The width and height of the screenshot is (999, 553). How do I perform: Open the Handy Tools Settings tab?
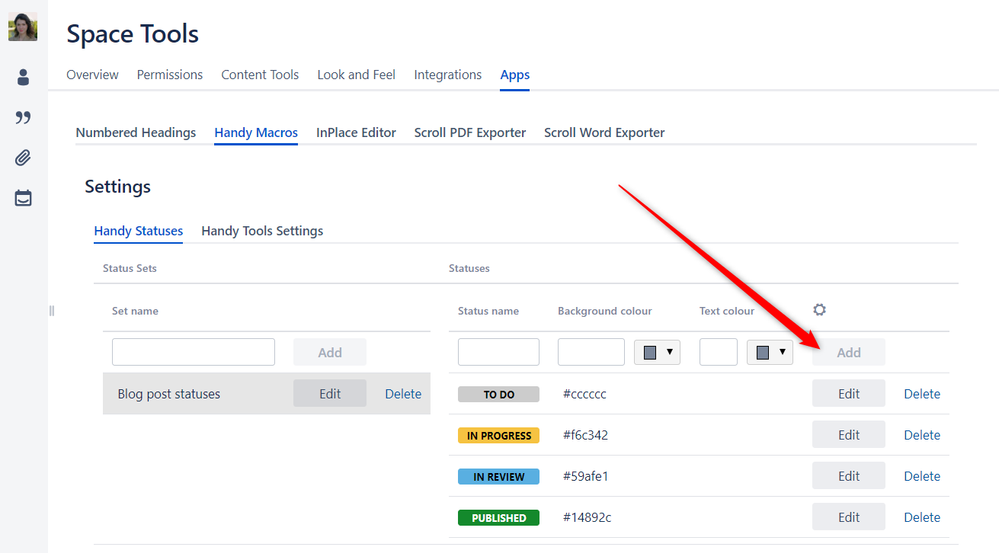coord(262,231)
